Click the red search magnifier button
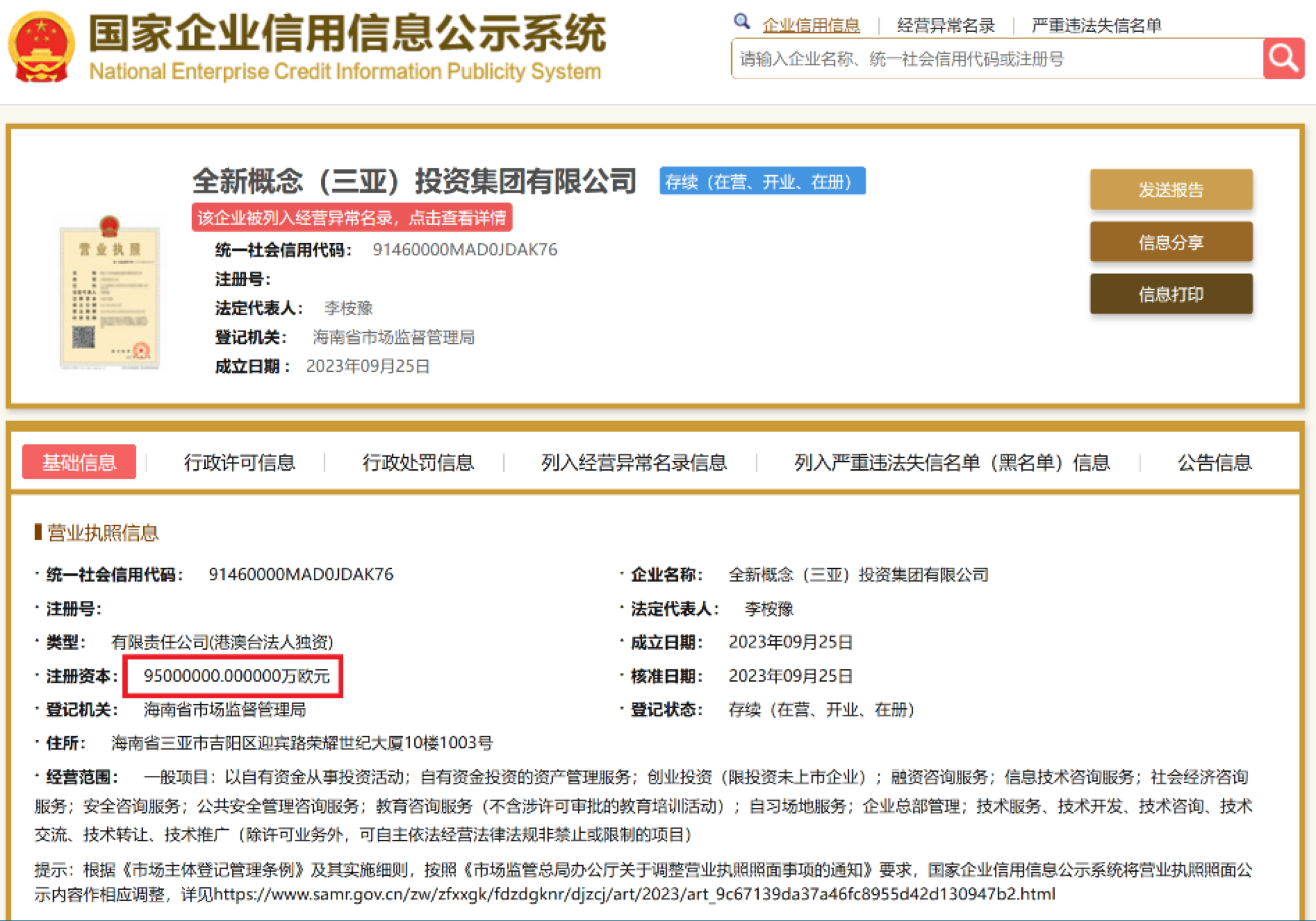Viewport: 1316px width, 921px height. [x=1283, y=59]
